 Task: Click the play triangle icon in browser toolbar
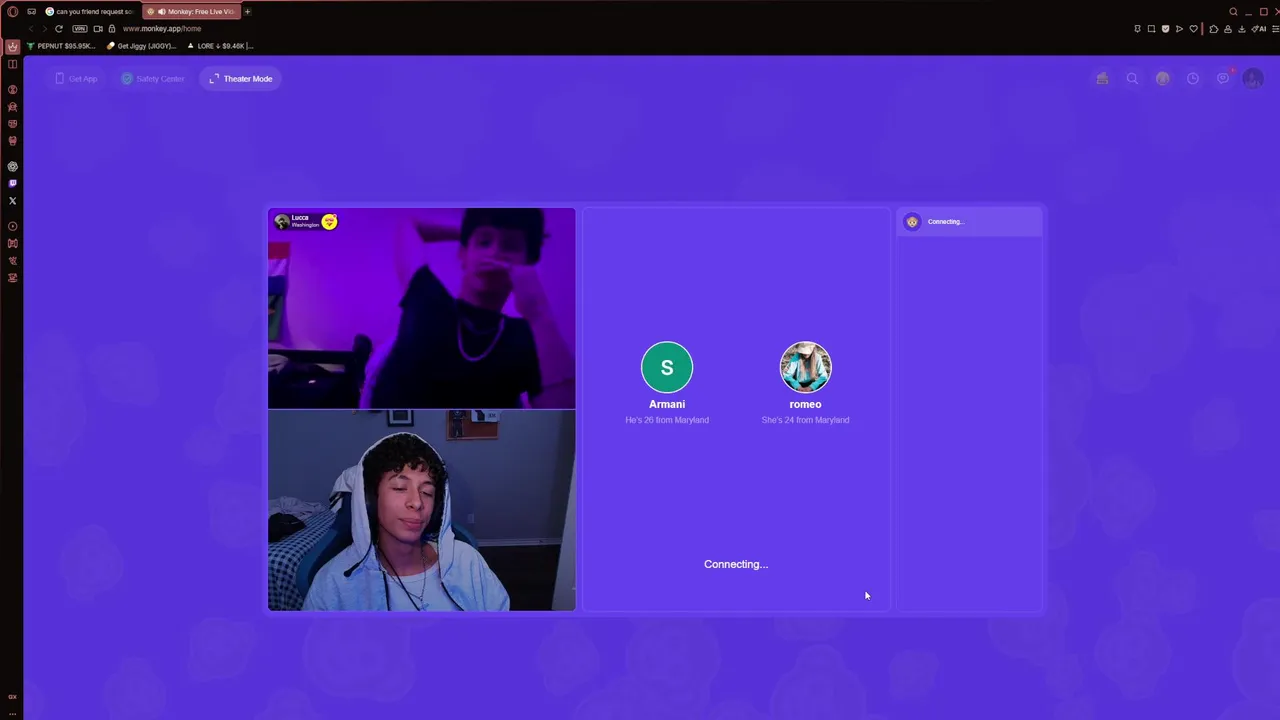(1179, 29)
